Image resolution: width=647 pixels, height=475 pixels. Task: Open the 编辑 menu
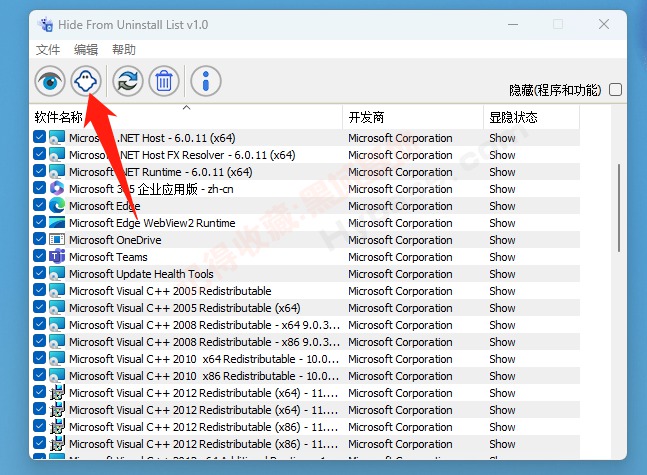pos(86,50)
